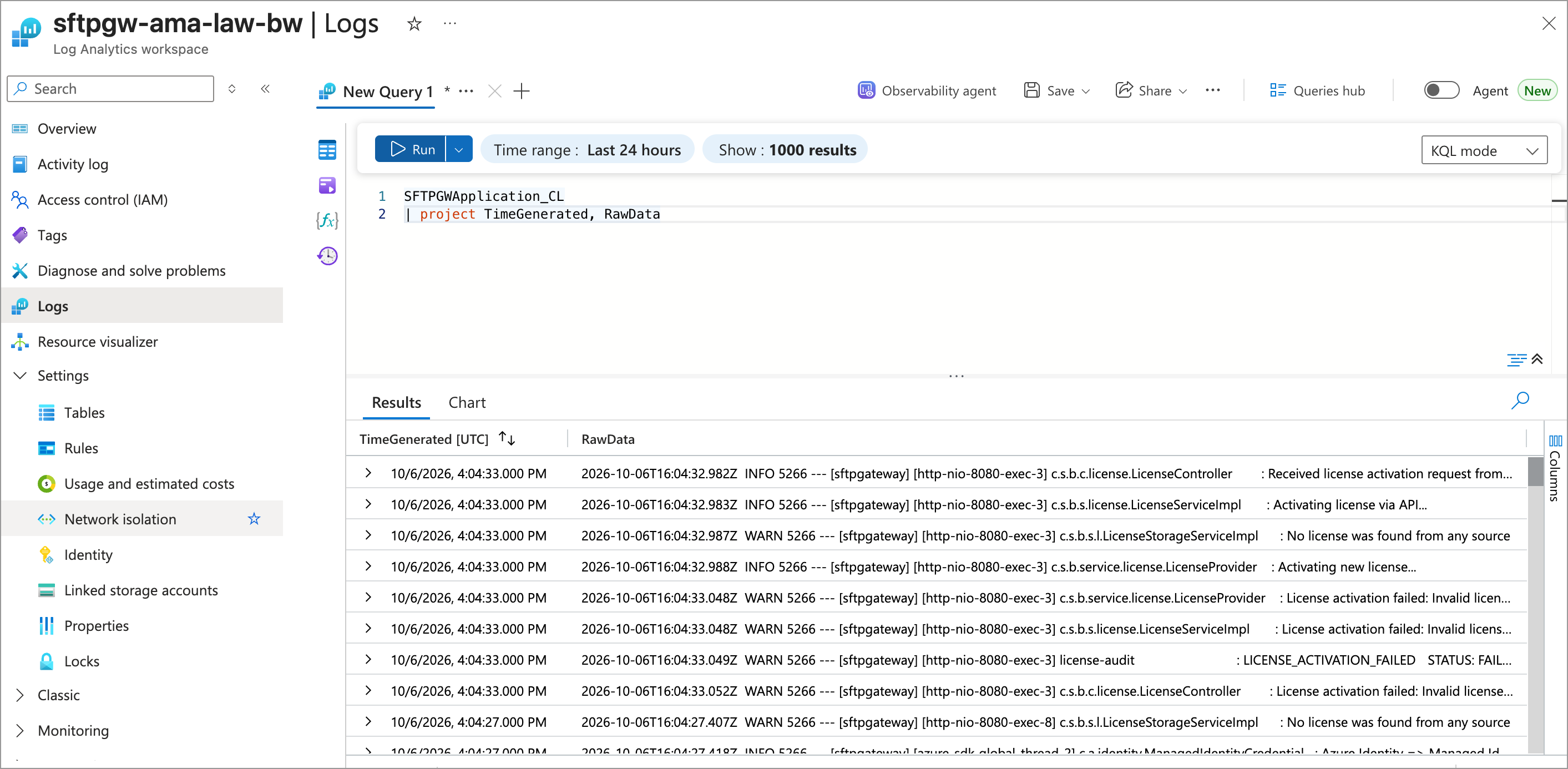
Task: Click the left menu Search field
Action: tap(111, 89)
